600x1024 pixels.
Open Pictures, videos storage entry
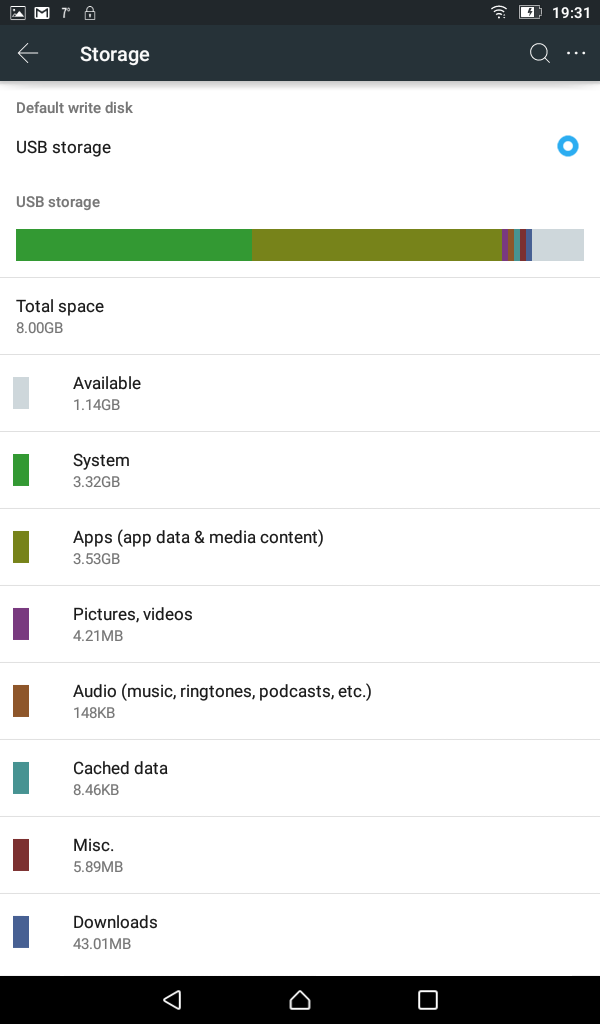pos(300,624)
